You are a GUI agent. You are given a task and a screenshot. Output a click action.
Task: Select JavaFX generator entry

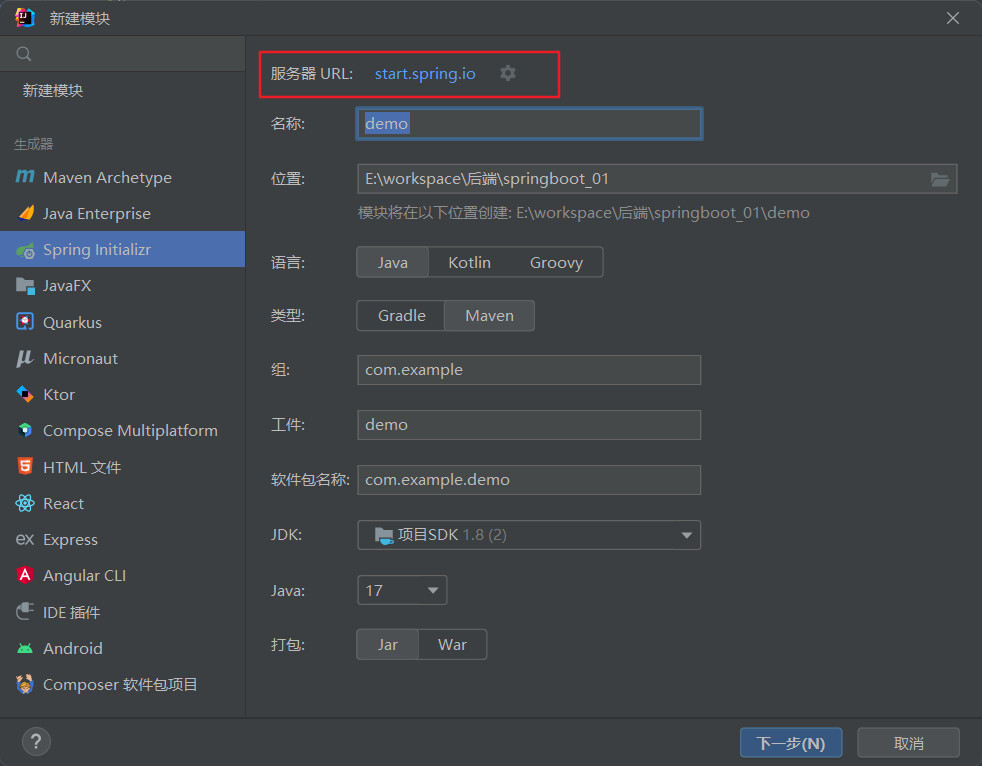123,286
